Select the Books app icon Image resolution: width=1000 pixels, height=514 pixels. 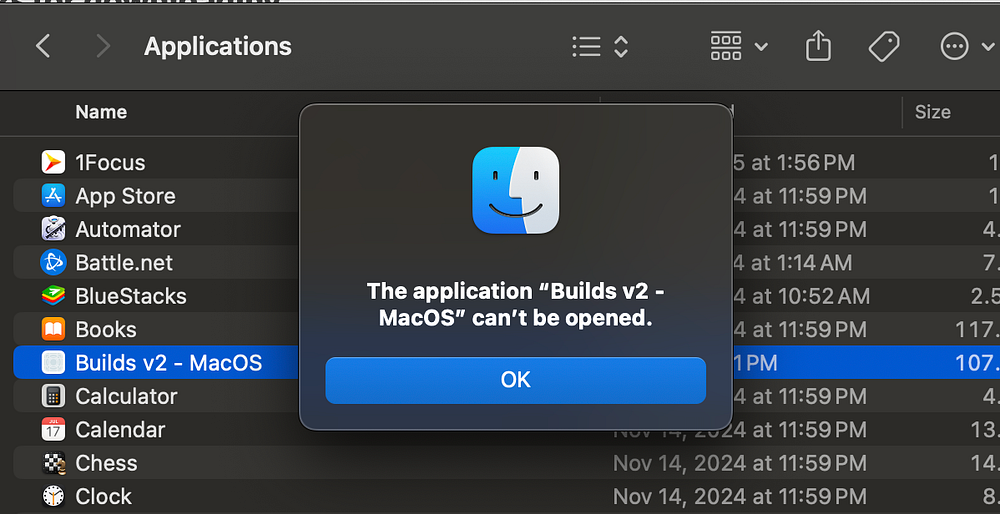coord(53,329)
